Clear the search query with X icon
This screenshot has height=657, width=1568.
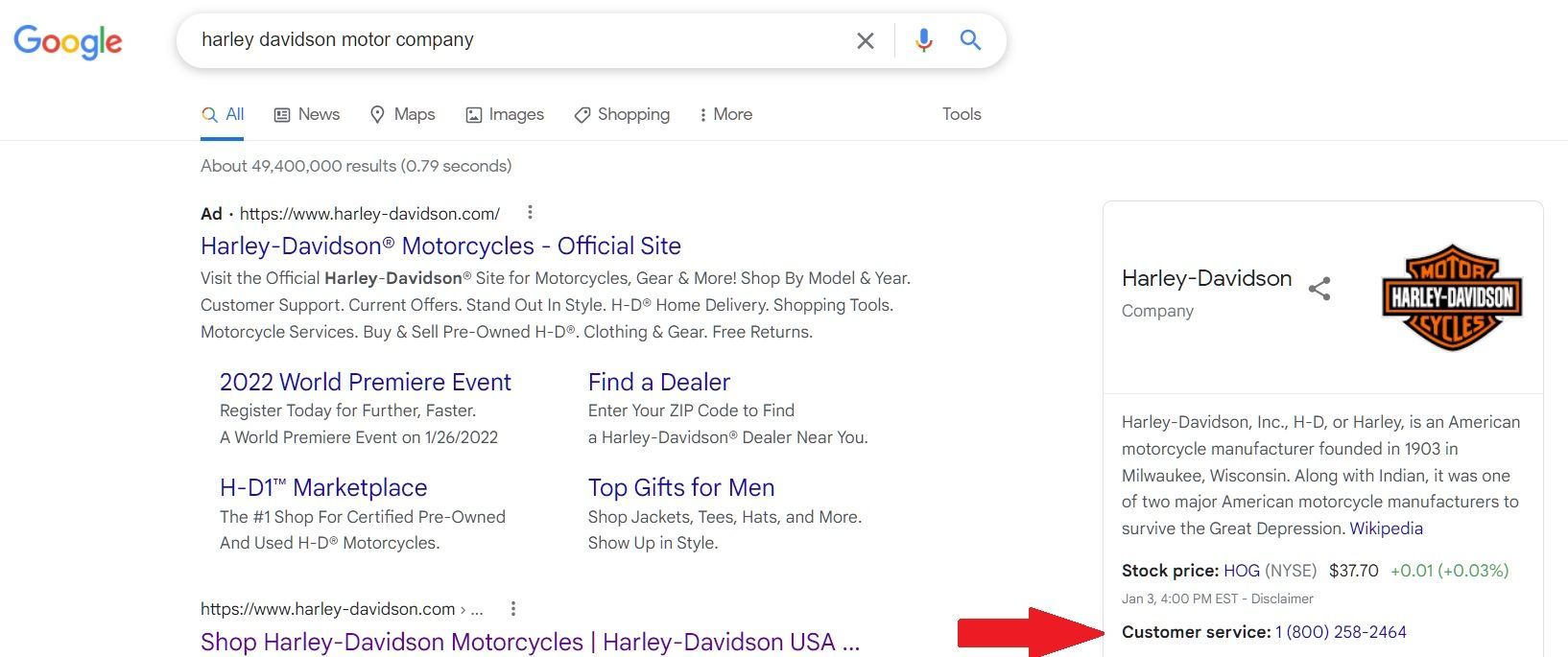[865, 40]
